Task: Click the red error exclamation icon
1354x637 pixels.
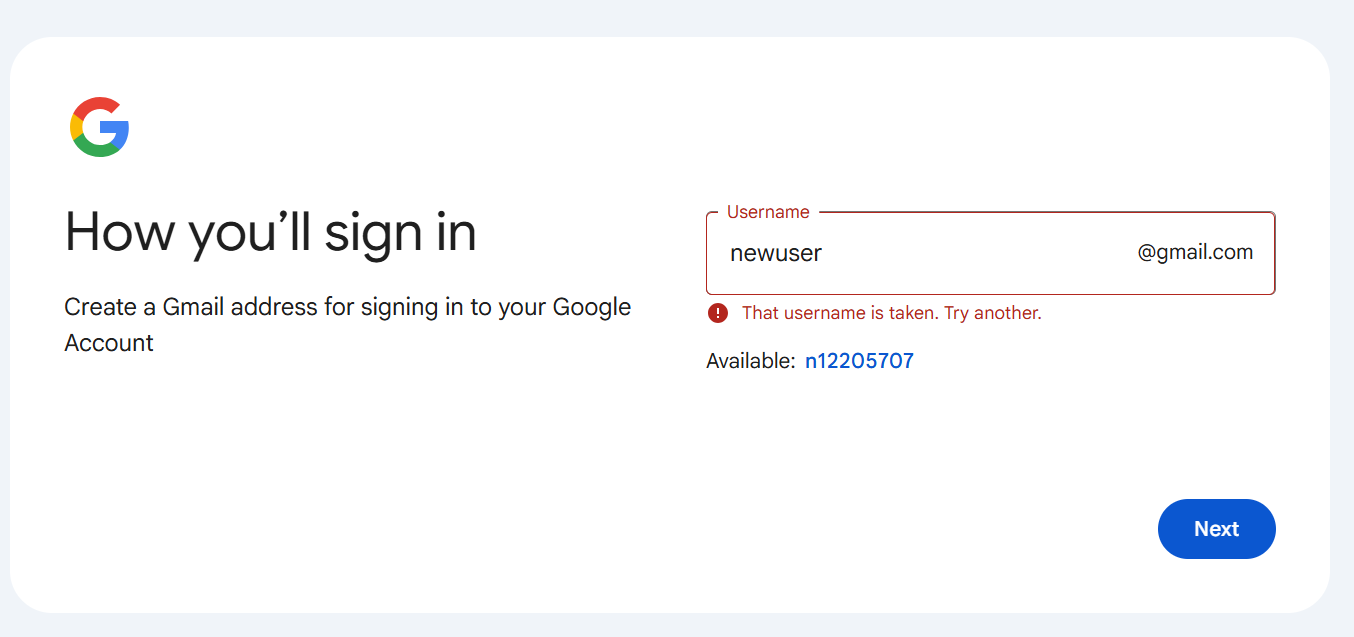Action: click(718, 313)
